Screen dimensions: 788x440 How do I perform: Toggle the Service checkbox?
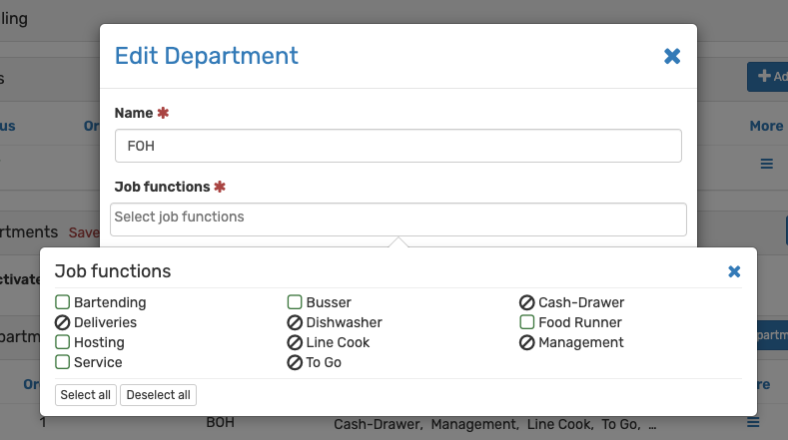click(62, 362)
